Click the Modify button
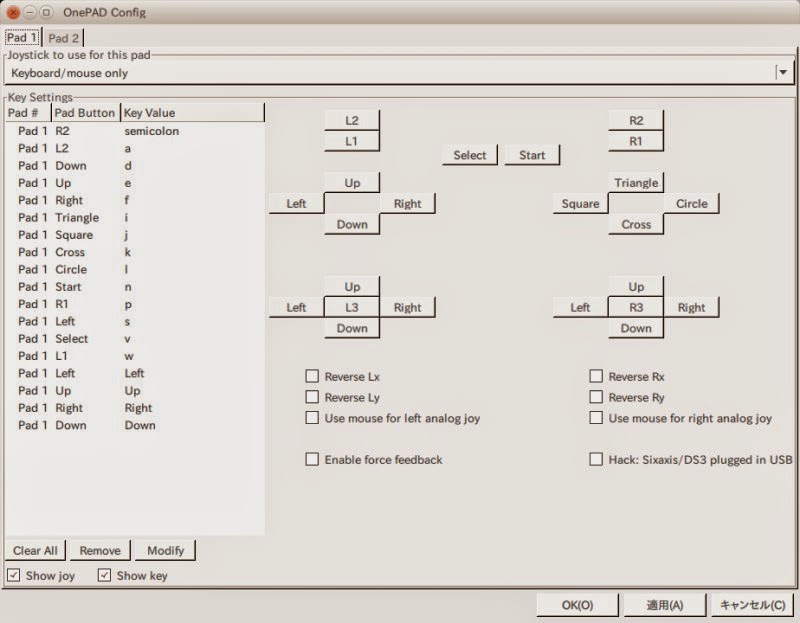 165,551
